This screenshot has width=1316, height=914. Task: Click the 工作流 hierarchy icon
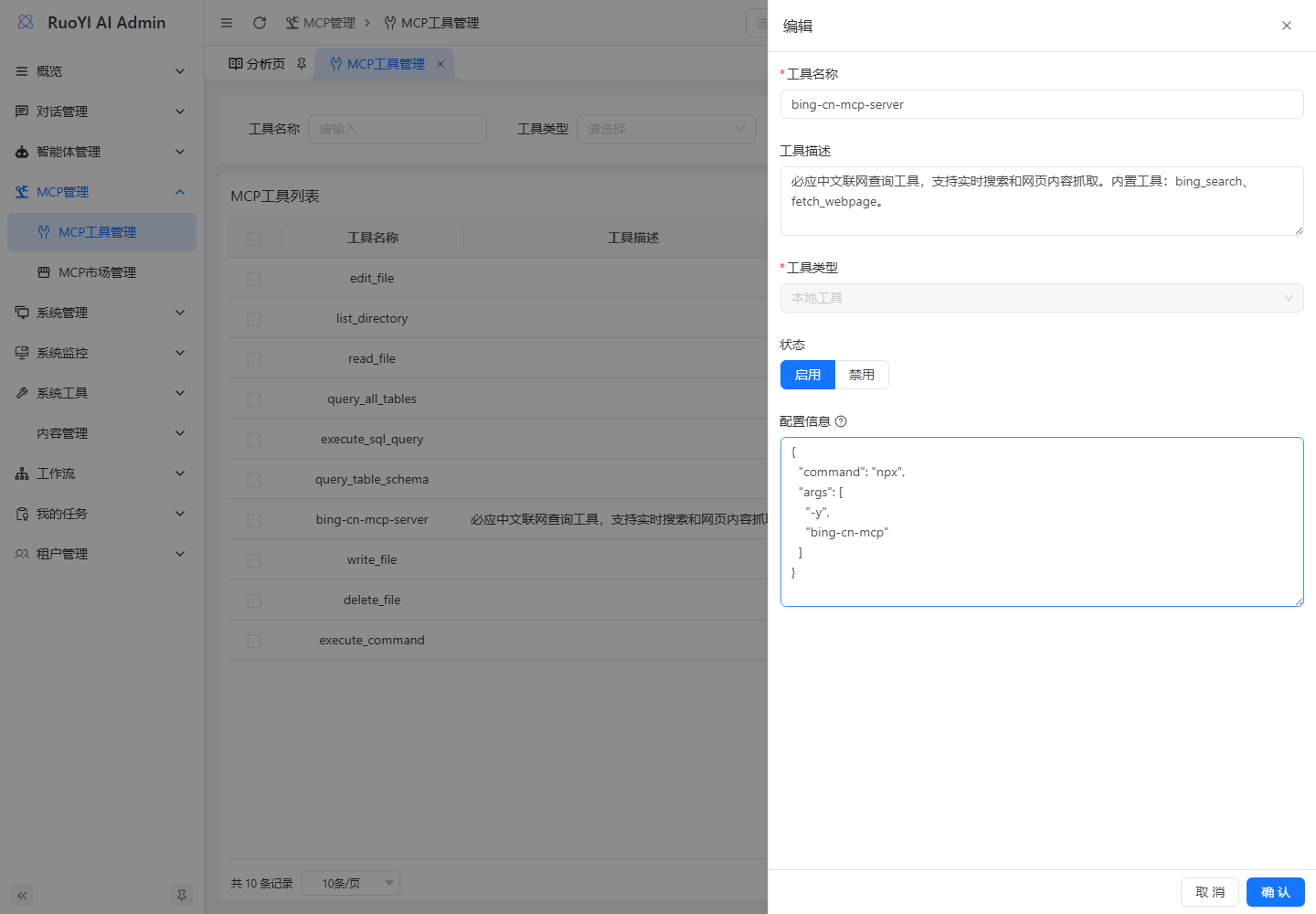(x=22, y=473)
